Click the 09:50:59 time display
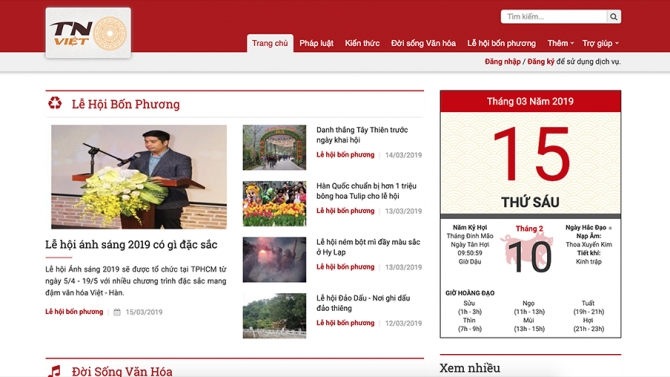The width and height of the screenshot is (670, 377). click(x=470, y=253)
